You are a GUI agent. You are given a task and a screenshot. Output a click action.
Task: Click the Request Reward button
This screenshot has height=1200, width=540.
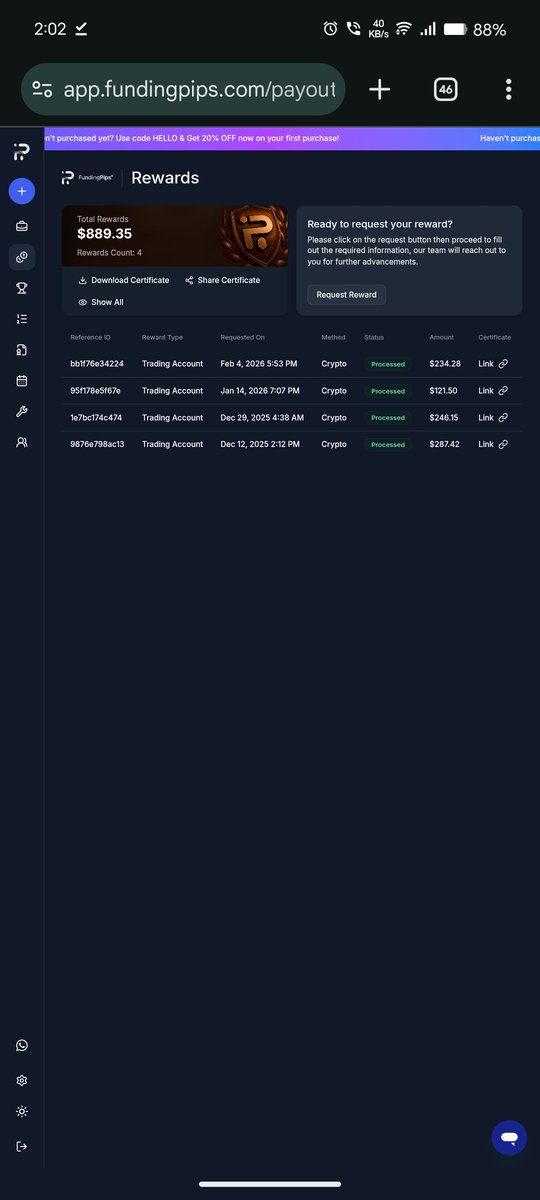(x=347, y=294)
